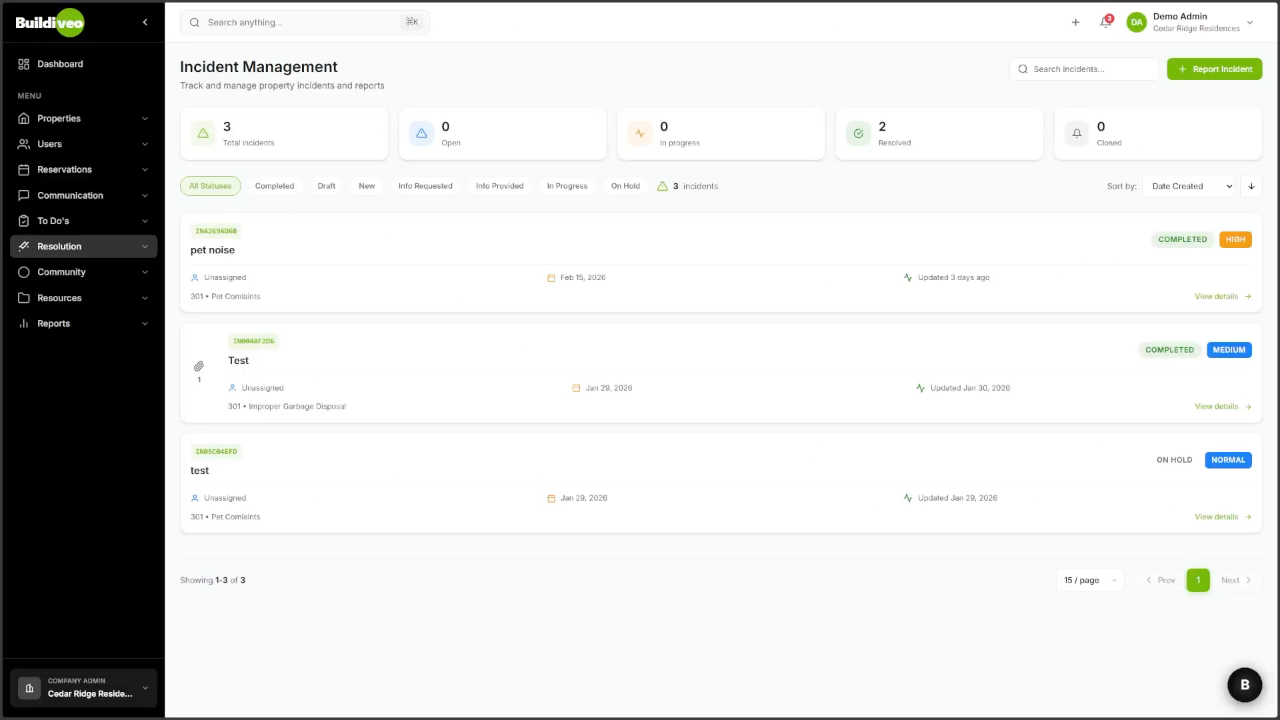1280x720 pixels.
Task: Click the plus quick-add icon in header
Action: pos(1075,22)
